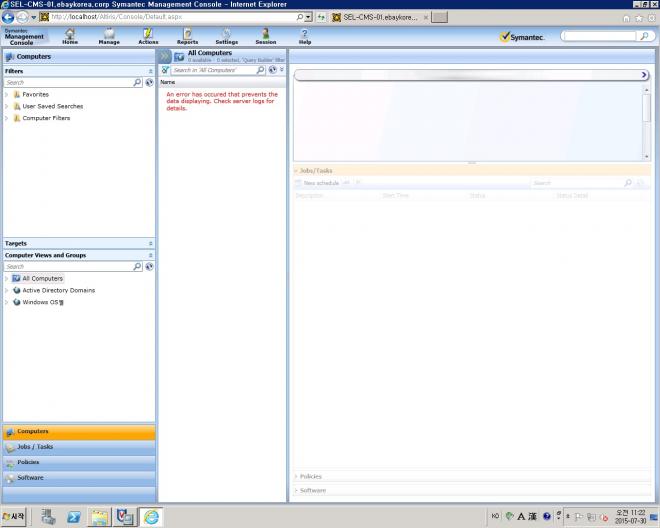Viewport: 660px width, 528px height.
Task: Open PowerShell from the taskbar
Action: click(74, 517)
